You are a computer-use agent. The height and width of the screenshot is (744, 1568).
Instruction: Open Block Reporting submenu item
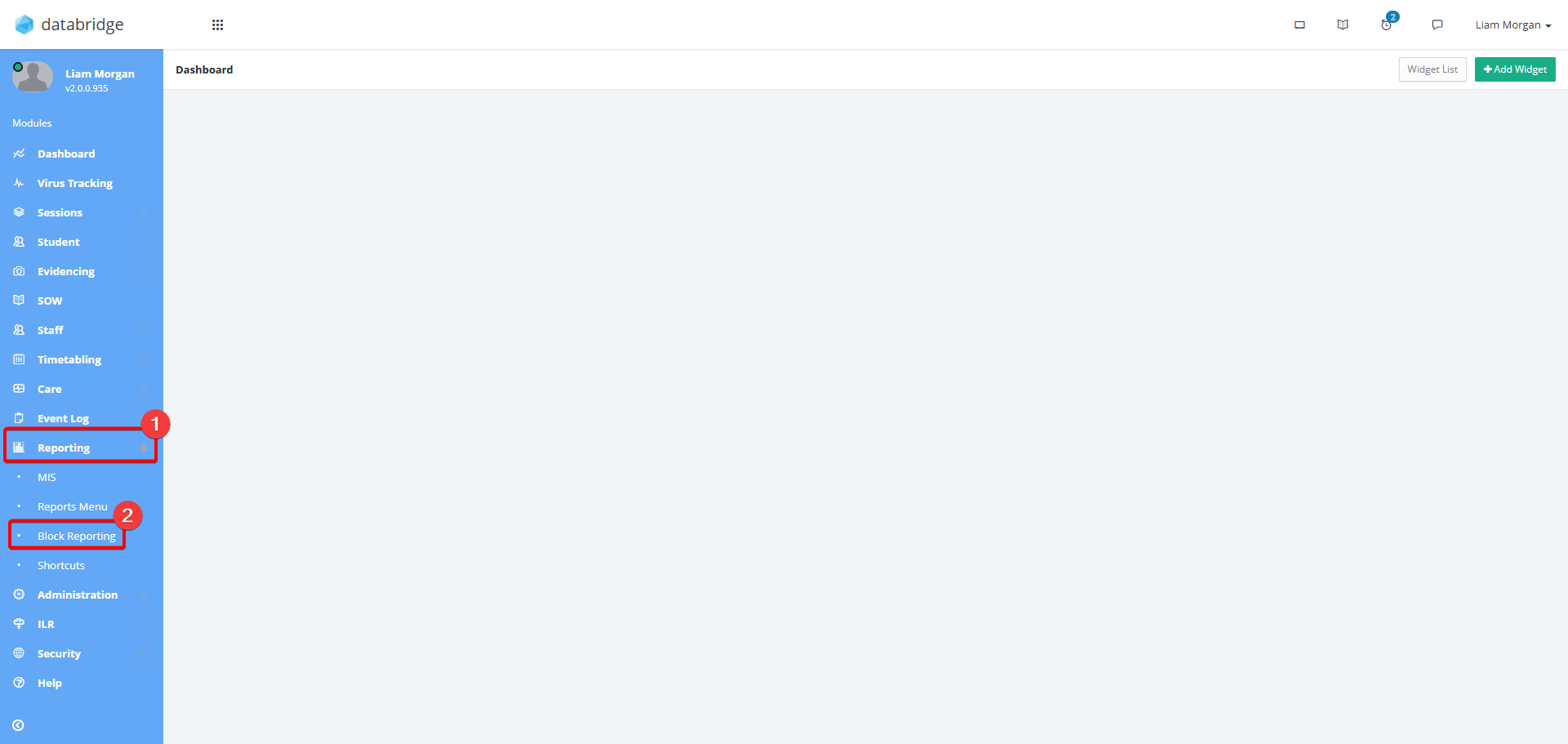tap(77, 536)
